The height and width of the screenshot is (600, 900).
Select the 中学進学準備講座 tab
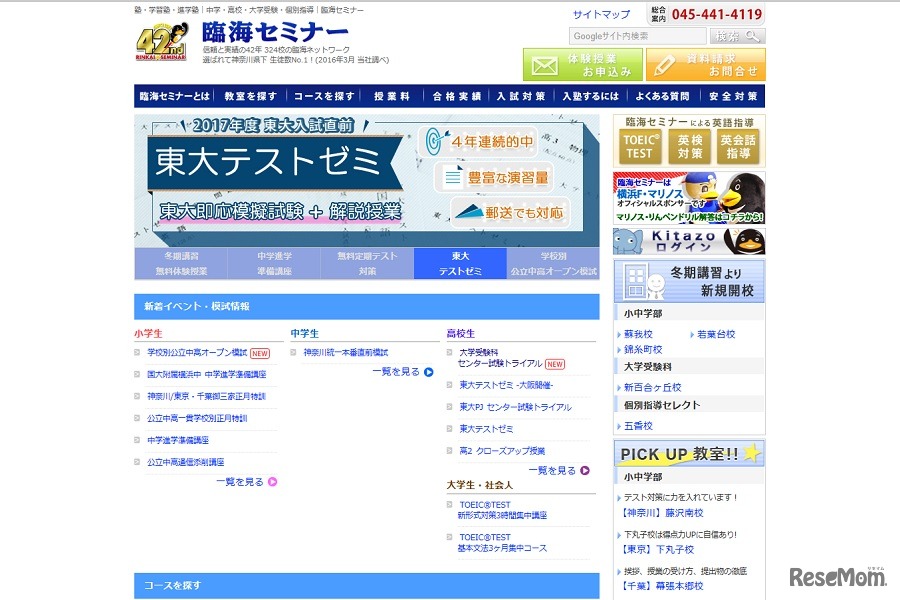coord(274,264)
